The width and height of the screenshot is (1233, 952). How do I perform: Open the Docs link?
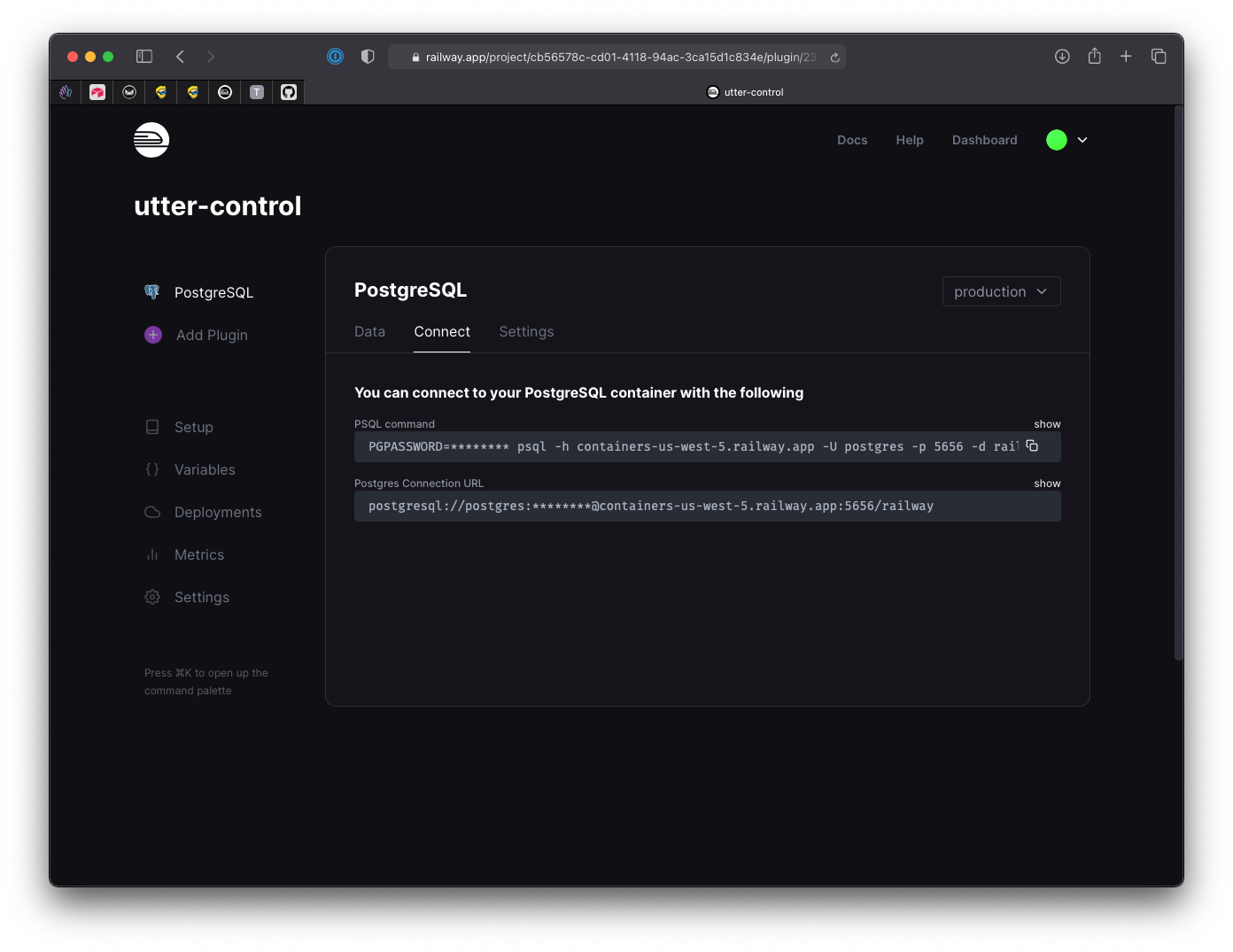tap(852, 140)
